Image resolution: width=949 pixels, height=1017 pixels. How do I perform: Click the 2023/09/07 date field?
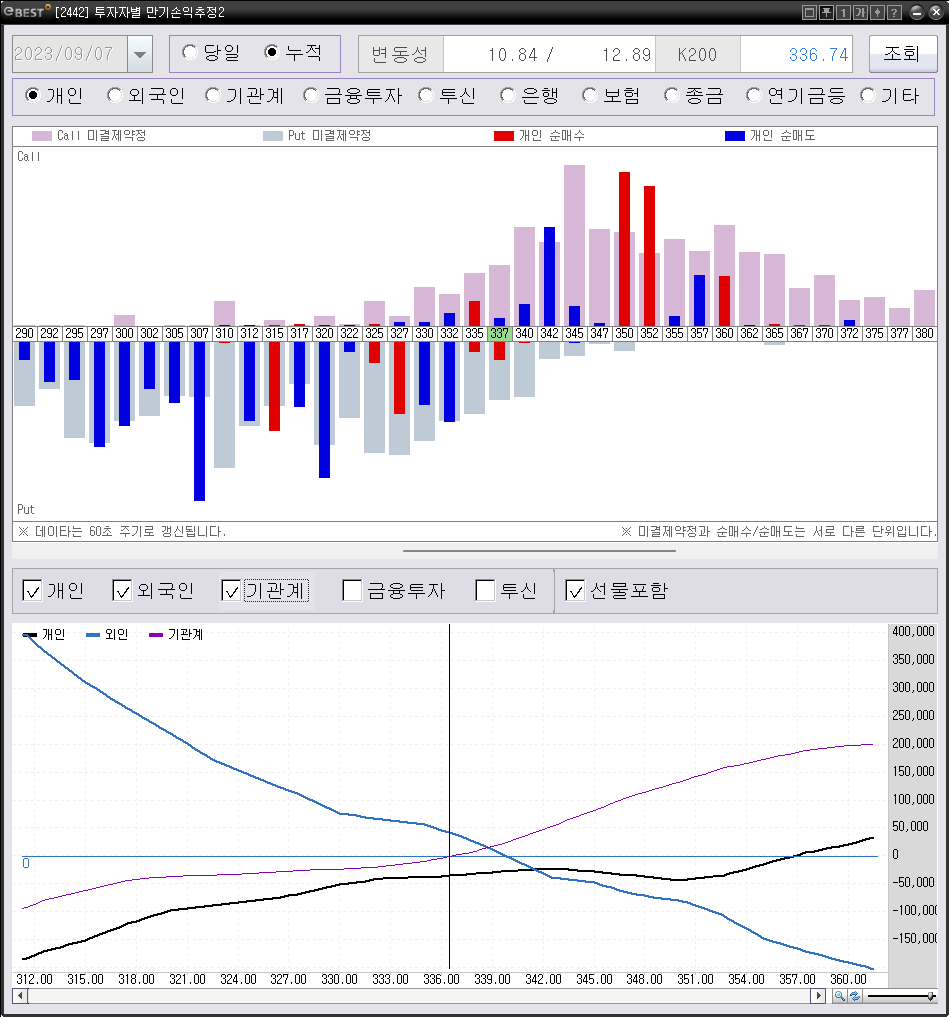point(70,54)
